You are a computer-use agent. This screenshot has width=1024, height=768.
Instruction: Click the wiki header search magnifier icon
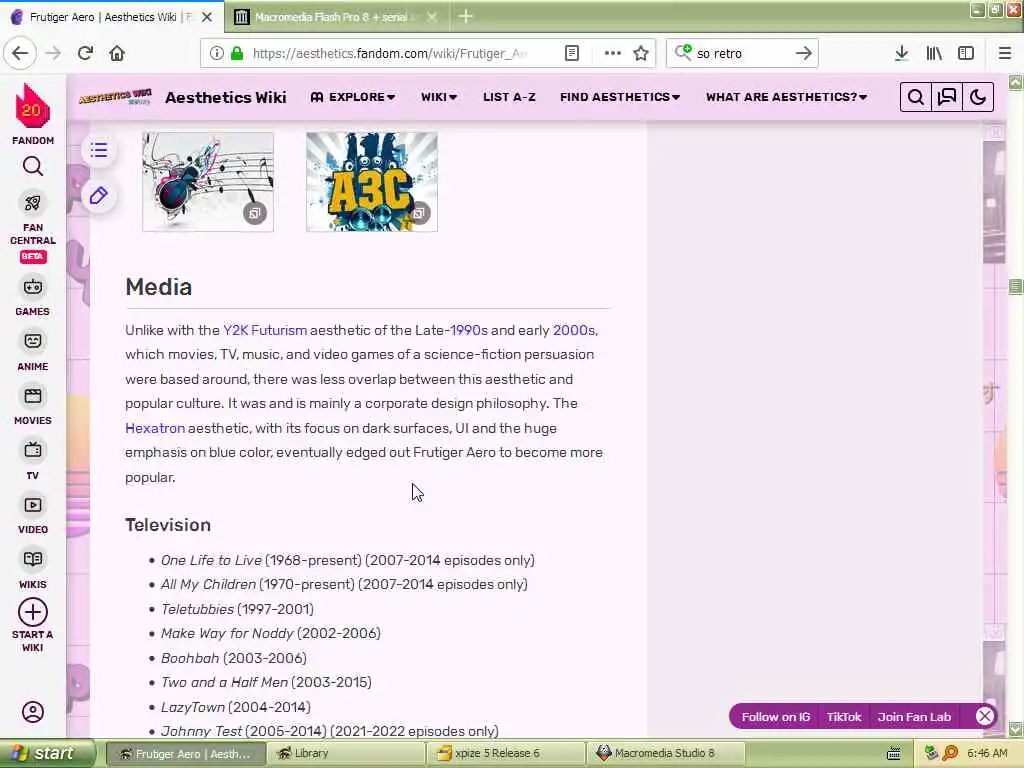(916, 97)
